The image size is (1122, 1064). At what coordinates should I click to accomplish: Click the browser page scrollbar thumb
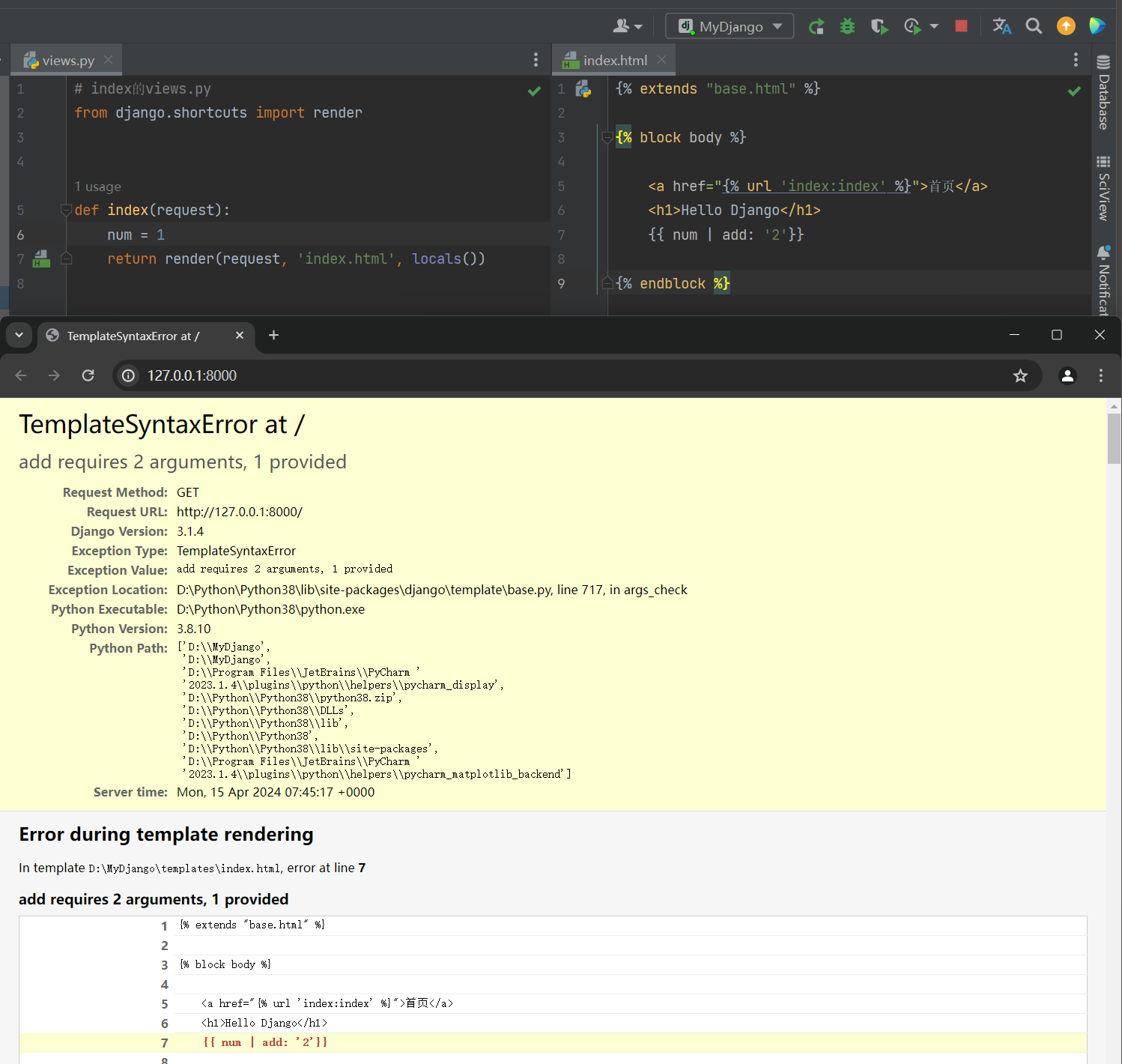point(1114,439)
